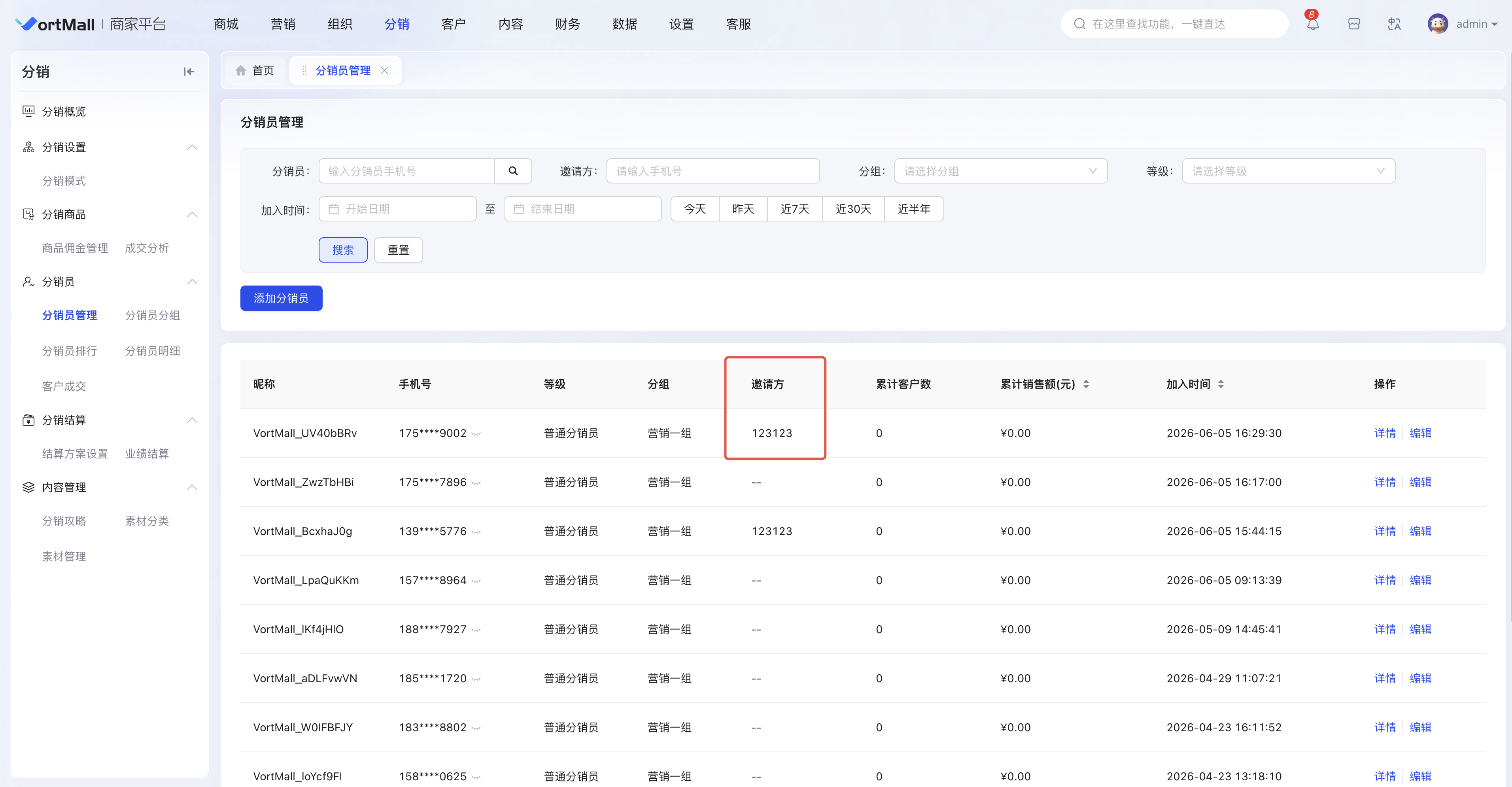This screenshot has height=787, width=1512.
Task: Collapse the 分销员 section chevron
Action: pyautogui.click(x=192, y=282)
